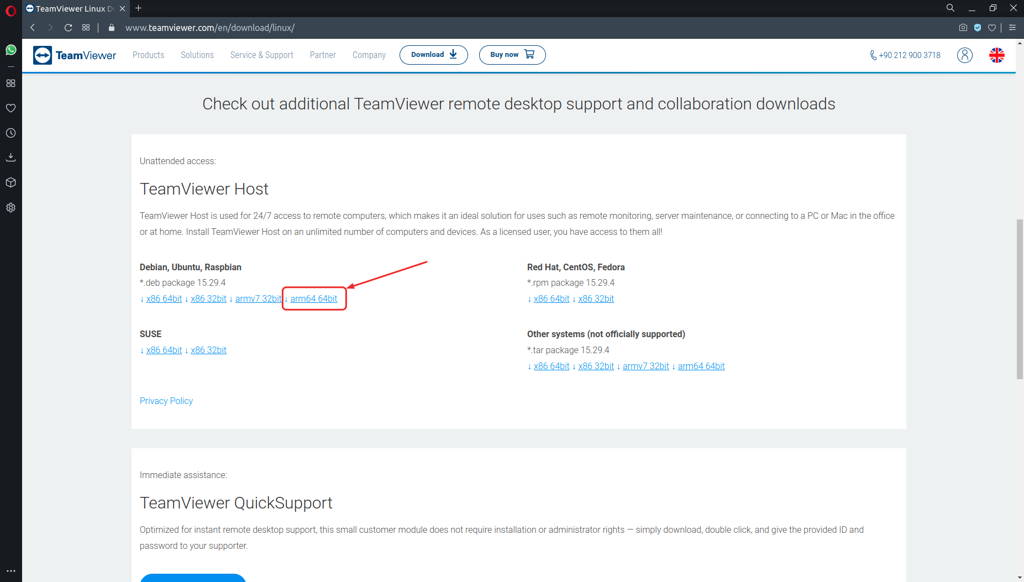The image size is (1024, 582).
Task: Open the tab search magnifier icon
Action: pyautogui.click(x=950, y=8)
